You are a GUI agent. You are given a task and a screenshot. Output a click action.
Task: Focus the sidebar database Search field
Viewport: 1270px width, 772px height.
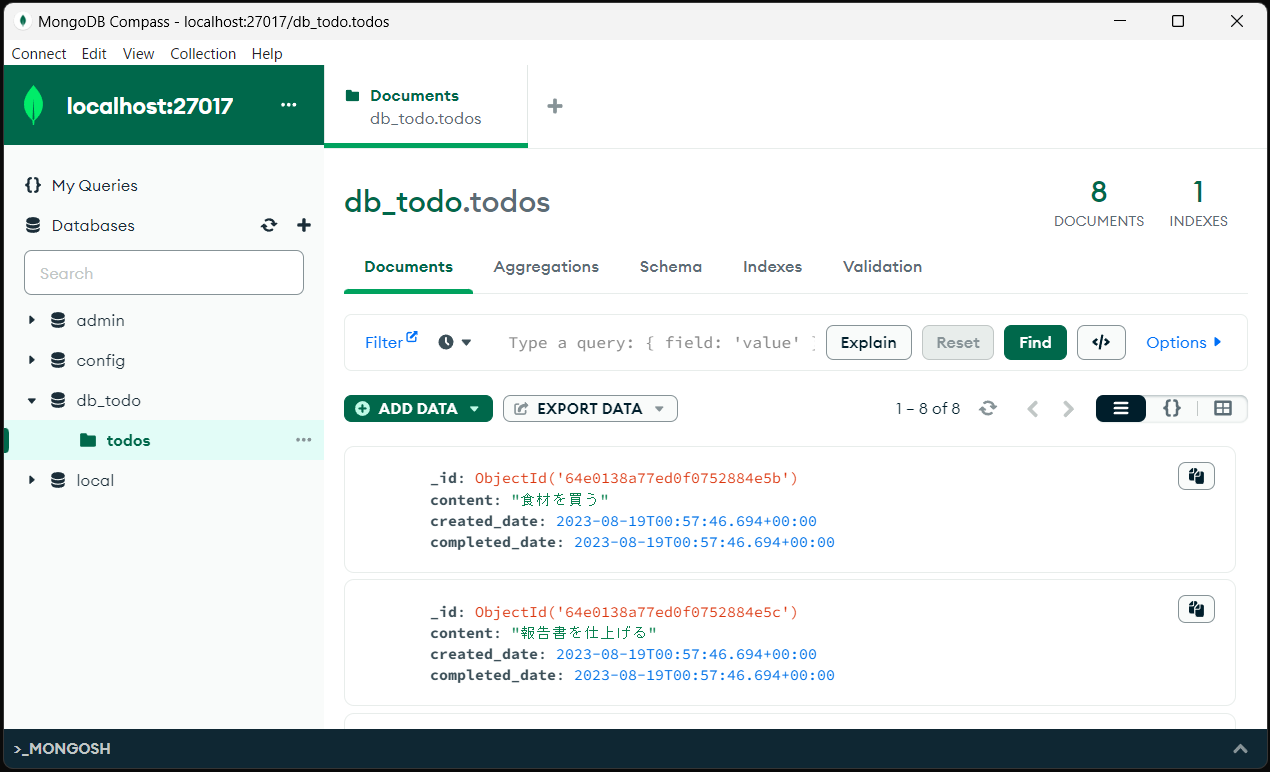(x=164, y=273)
